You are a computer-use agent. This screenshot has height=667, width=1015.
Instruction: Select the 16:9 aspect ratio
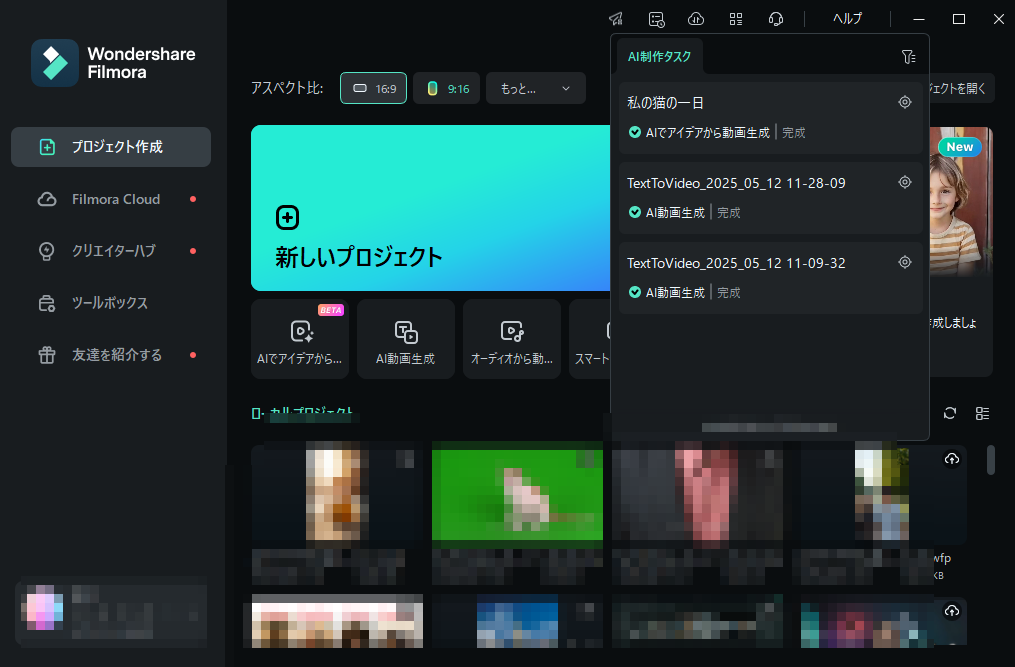tap(374, 88)
